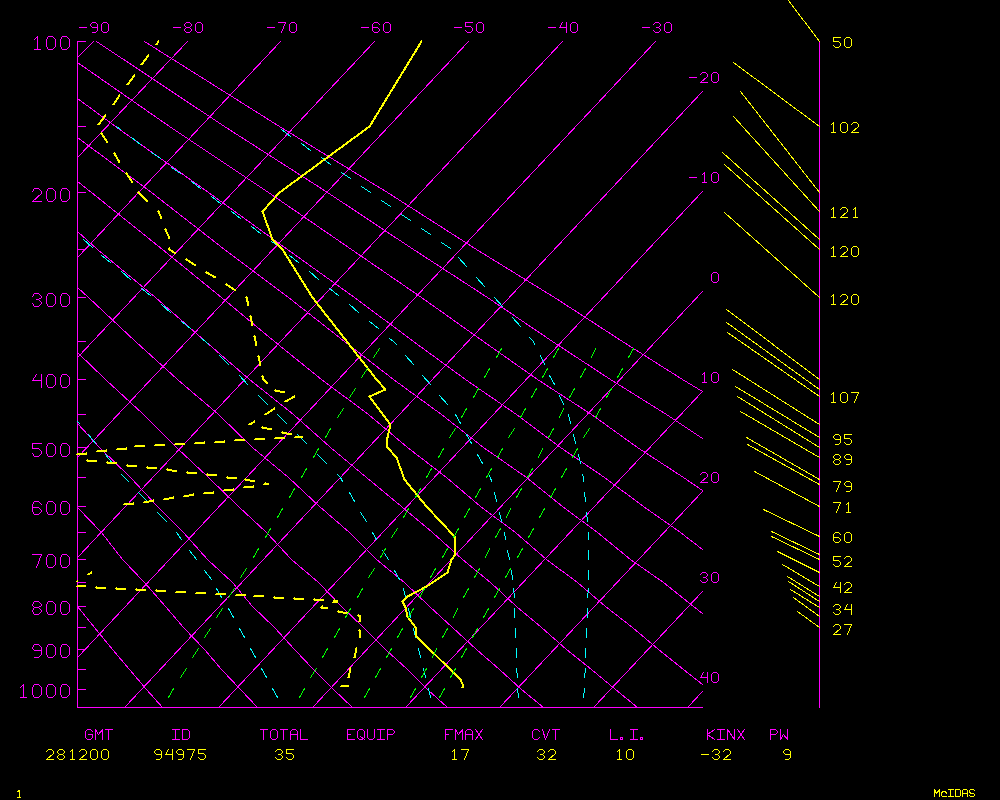Select the 40 isotherm label on right

[709, 678]
